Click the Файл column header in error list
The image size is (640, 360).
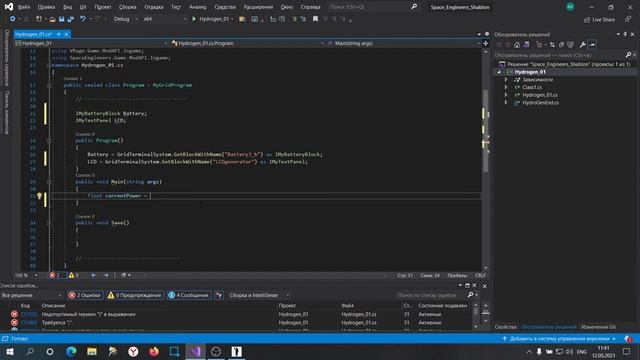[x=347, y=306]
